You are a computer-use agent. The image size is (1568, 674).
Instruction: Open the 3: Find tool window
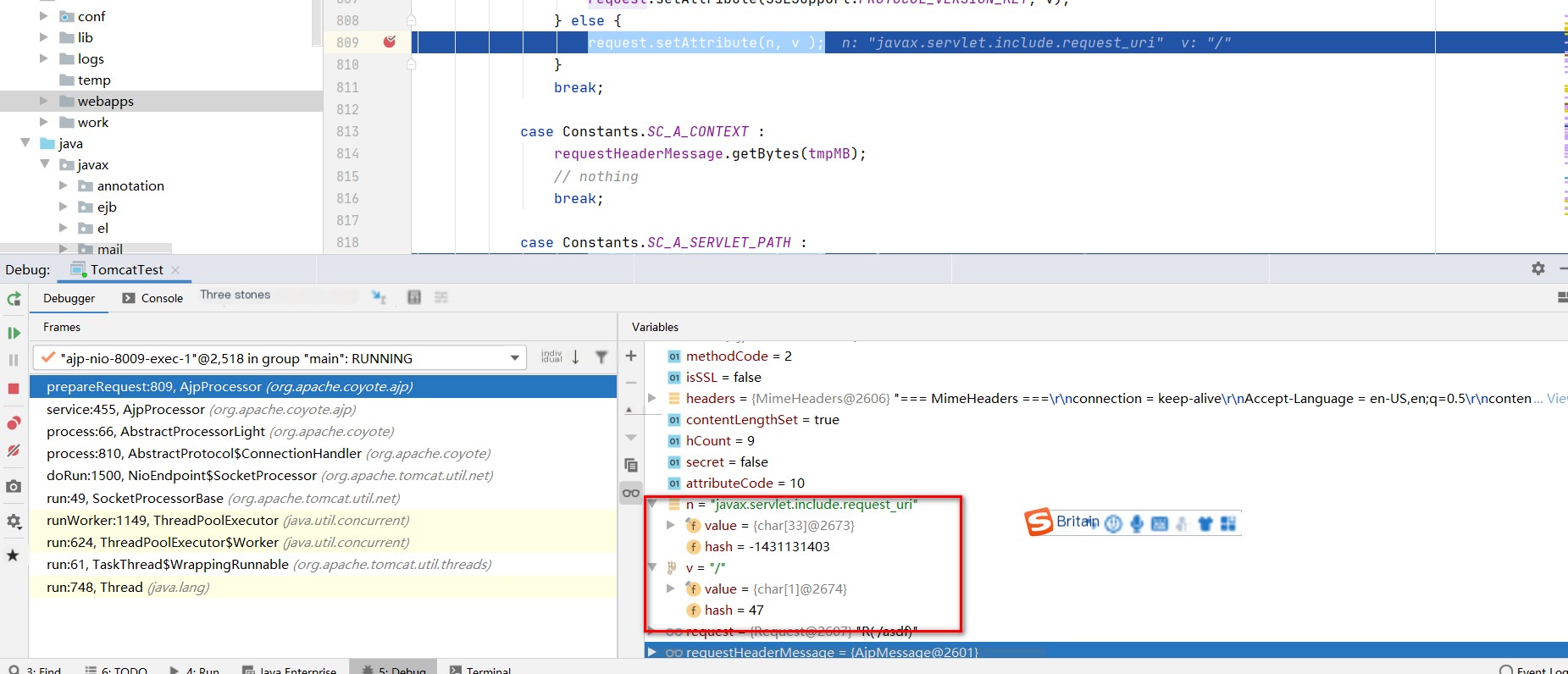36,670
